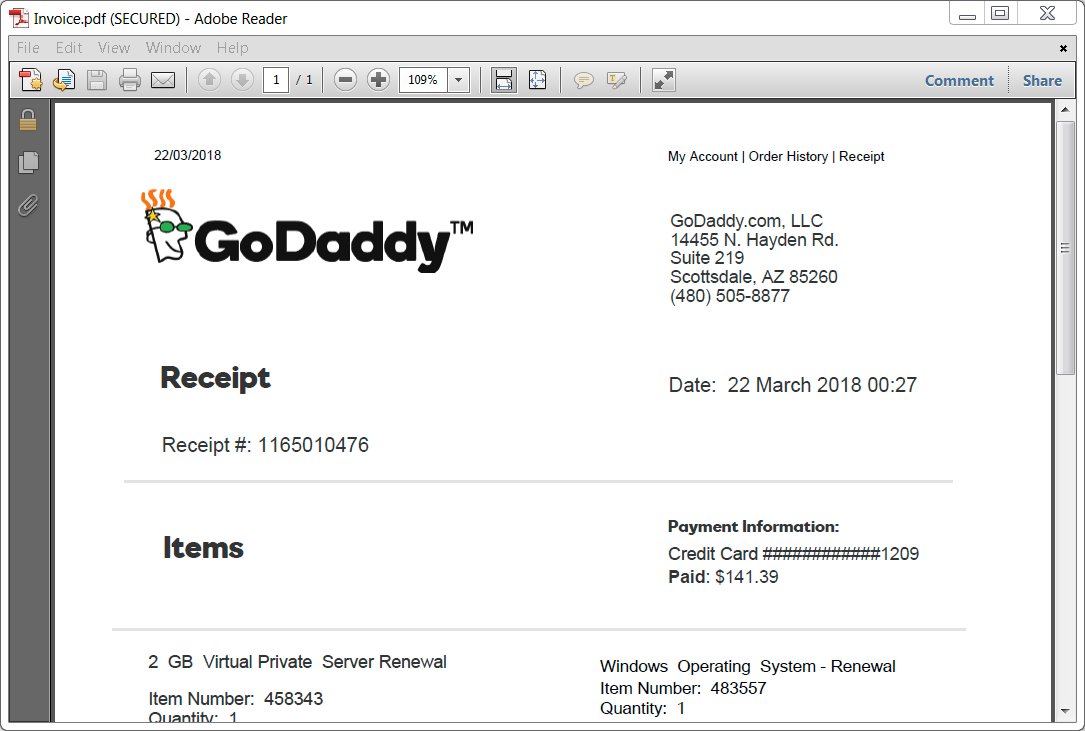This screenshot has width=1085, height=731.
Task: Click Item Number: 458343 text
Action: (235, 698)
